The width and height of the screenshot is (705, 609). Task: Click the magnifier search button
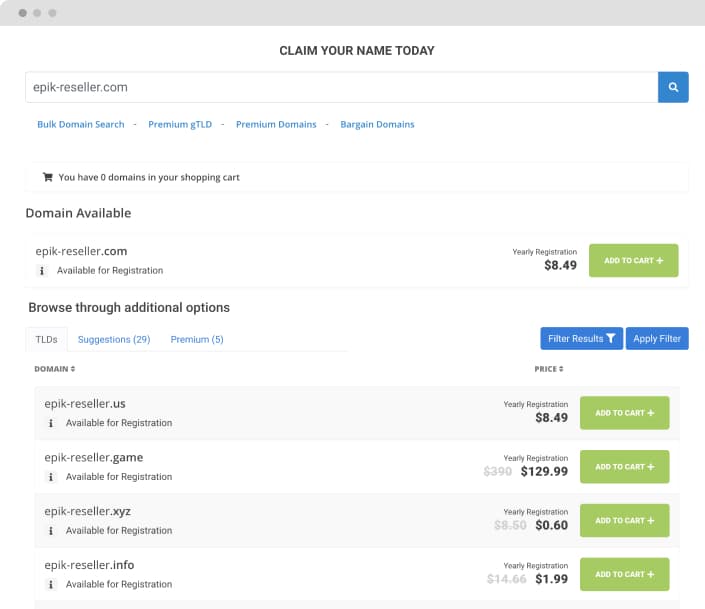pos(673,87)
